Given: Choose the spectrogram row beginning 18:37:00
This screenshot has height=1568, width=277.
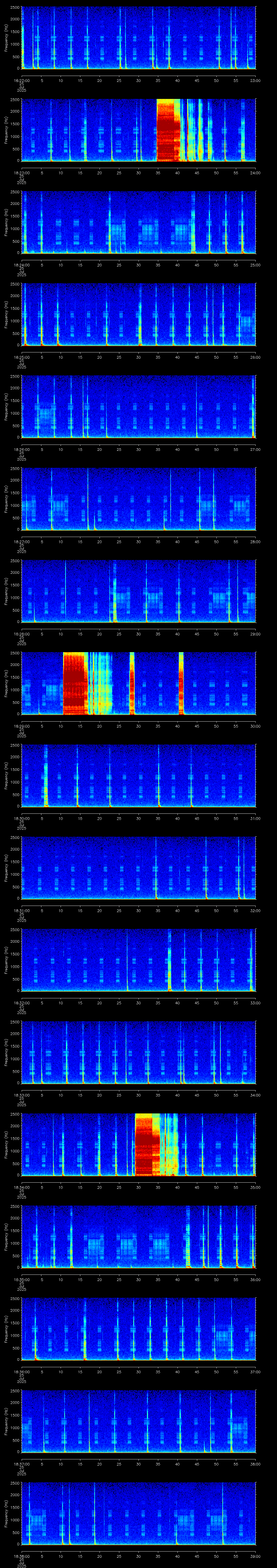Looking at the screenshot, I should (139, 1421).
